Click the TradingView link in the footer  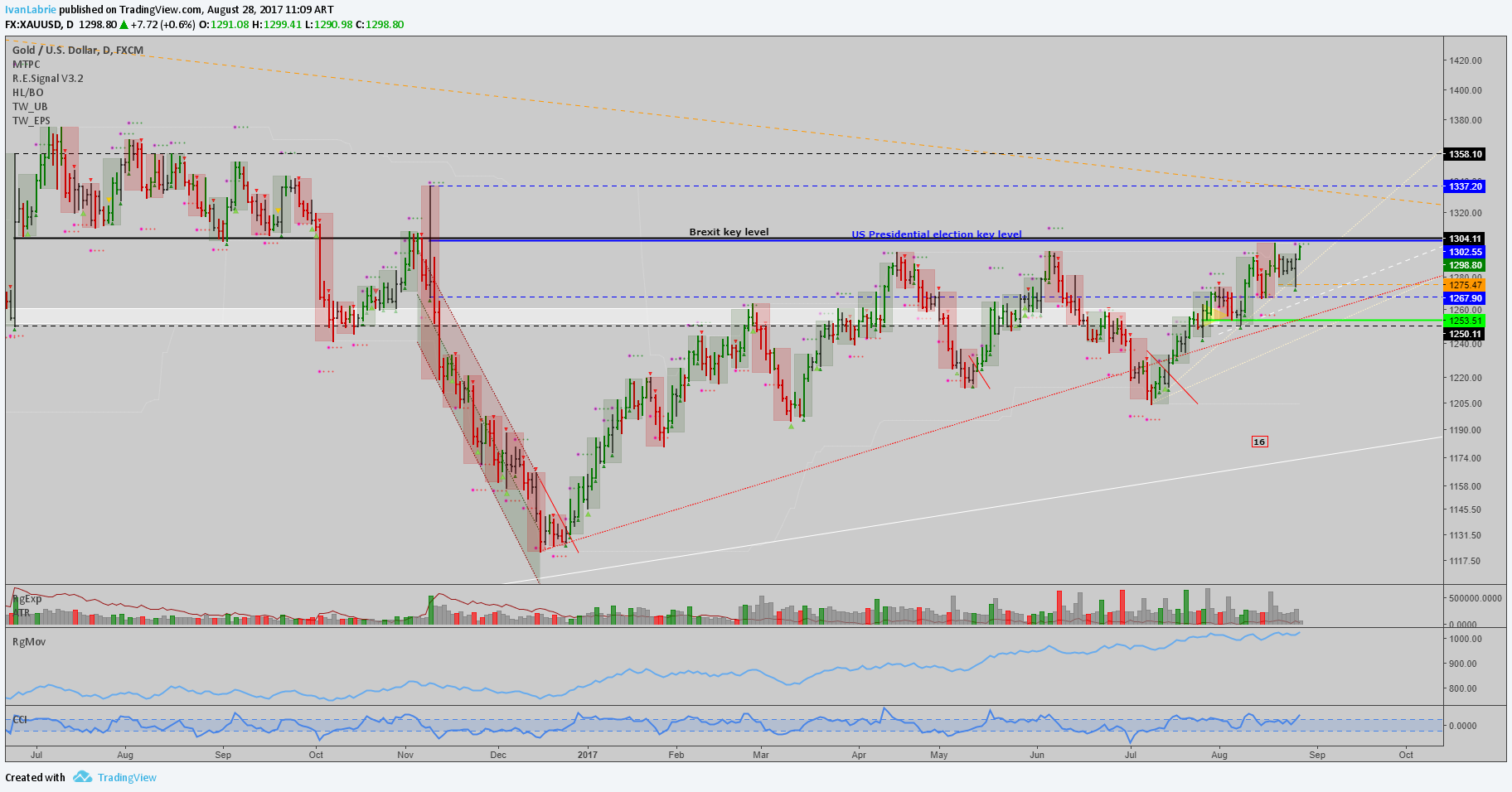point(127,777)
